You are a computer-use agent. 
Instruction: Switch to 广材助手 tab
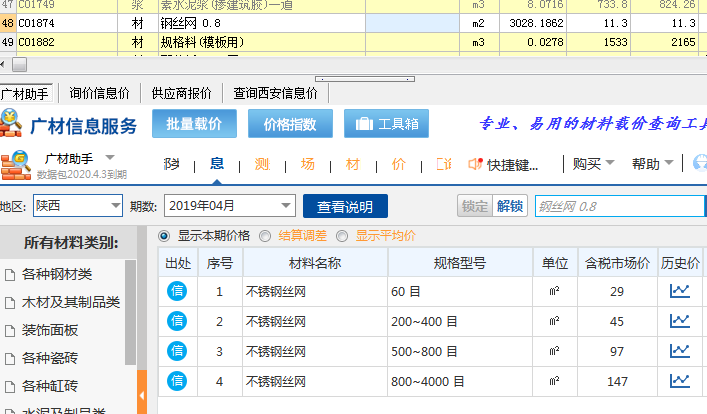coord(25,94)
